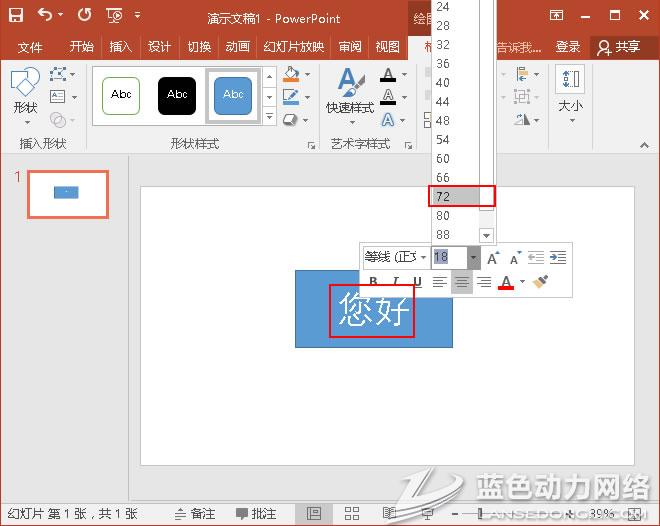Click the increase indent icon in mini toolbar
This screenshot has height=526, width=660.
pos(558,258)
